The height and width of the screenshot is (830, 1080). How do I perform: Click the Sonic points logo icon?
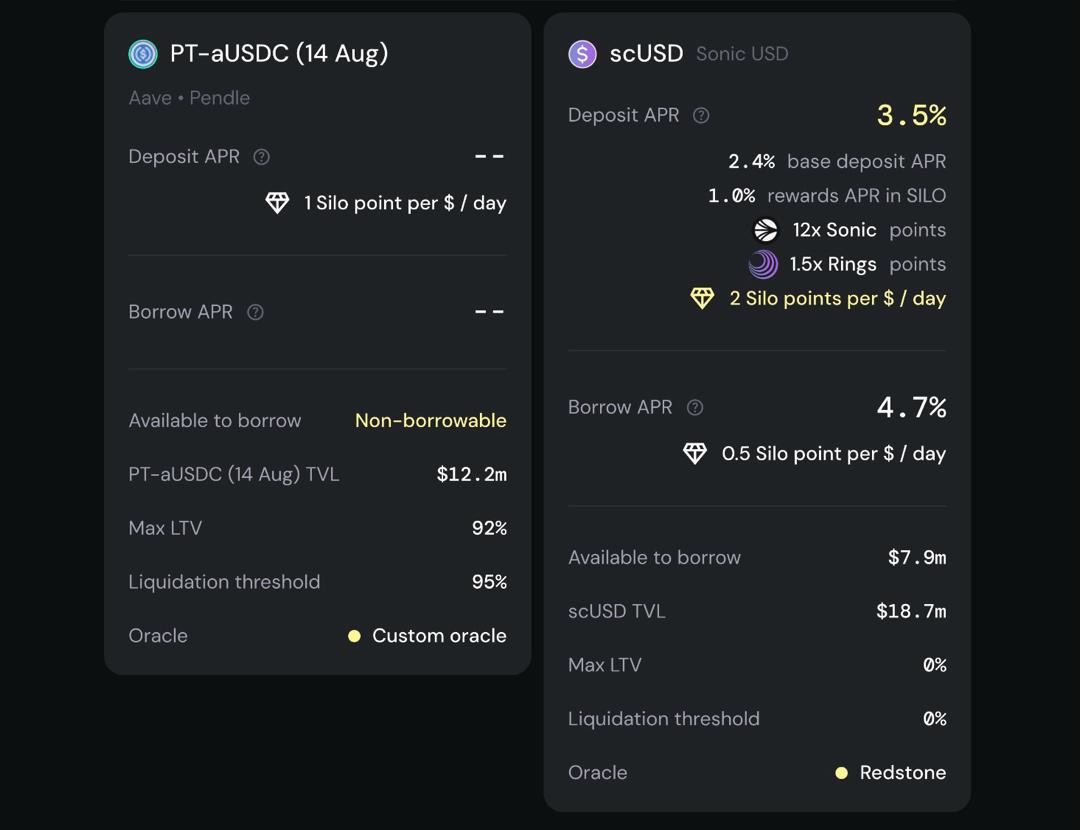[765, 230]
